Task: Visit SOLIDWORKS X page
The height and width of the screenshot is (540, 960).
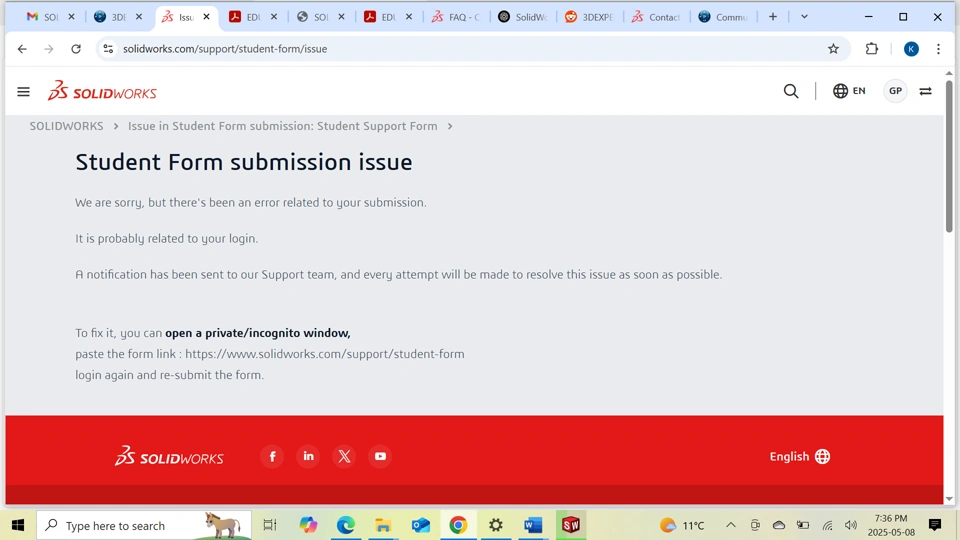Action: coord(344,456)
